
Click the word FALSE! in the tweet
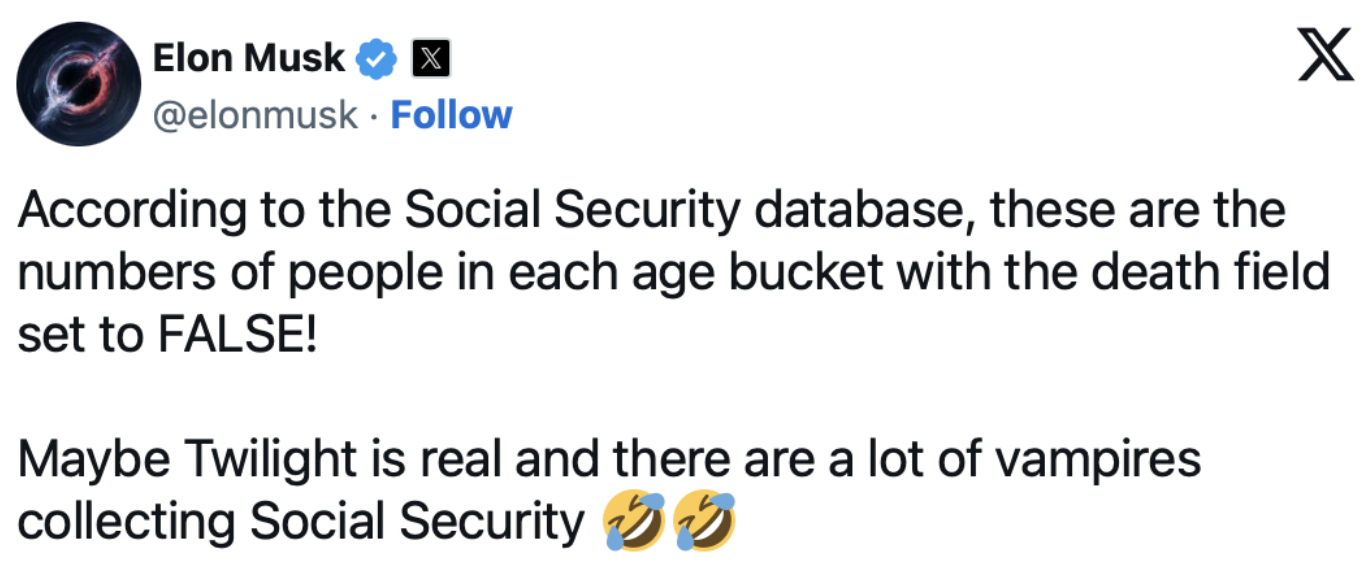236,335
